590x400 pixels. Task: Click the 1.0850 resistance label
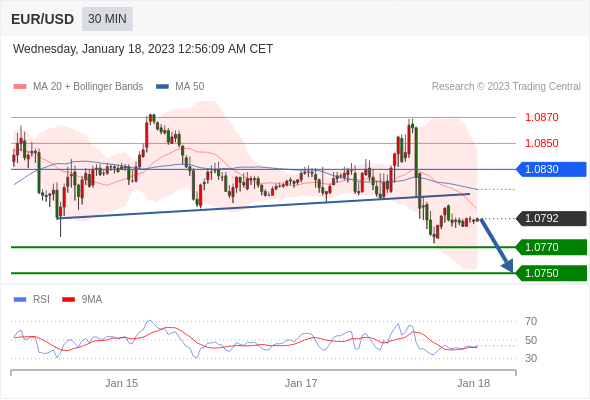(x=541, y=143)
